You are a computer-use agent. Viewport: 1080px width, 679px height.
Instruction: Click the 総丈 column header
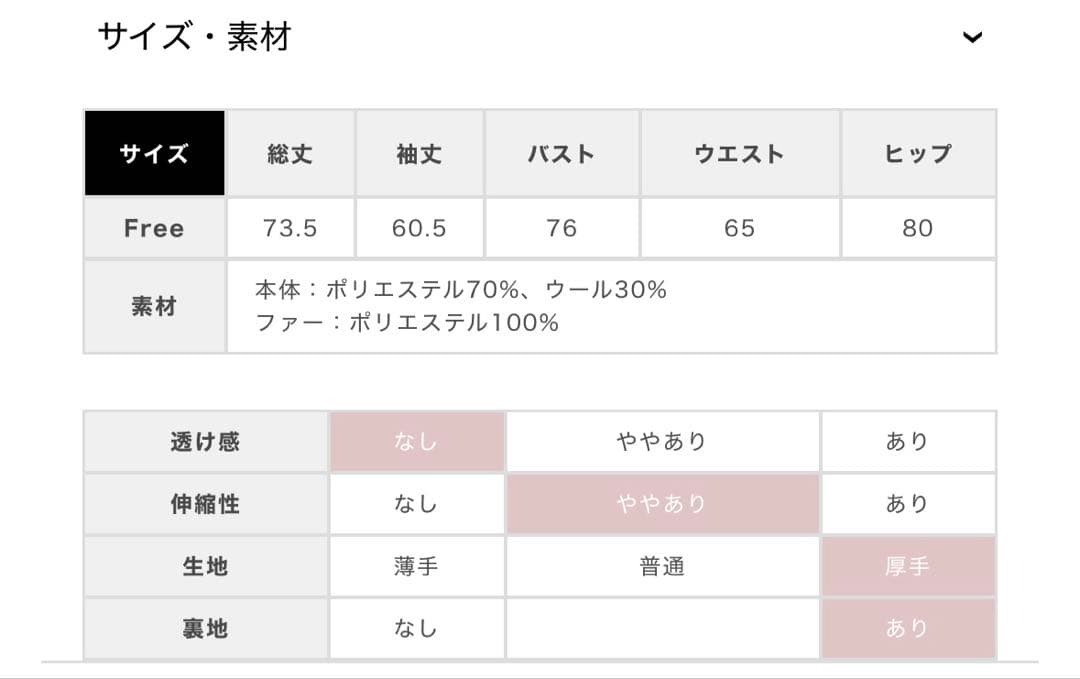(289, 153)
